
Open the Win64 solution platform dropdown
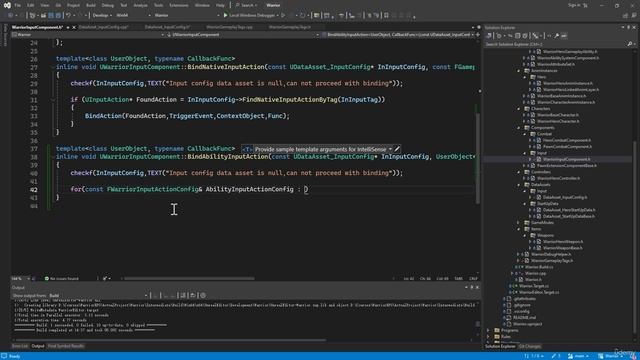tap(133, 16)
